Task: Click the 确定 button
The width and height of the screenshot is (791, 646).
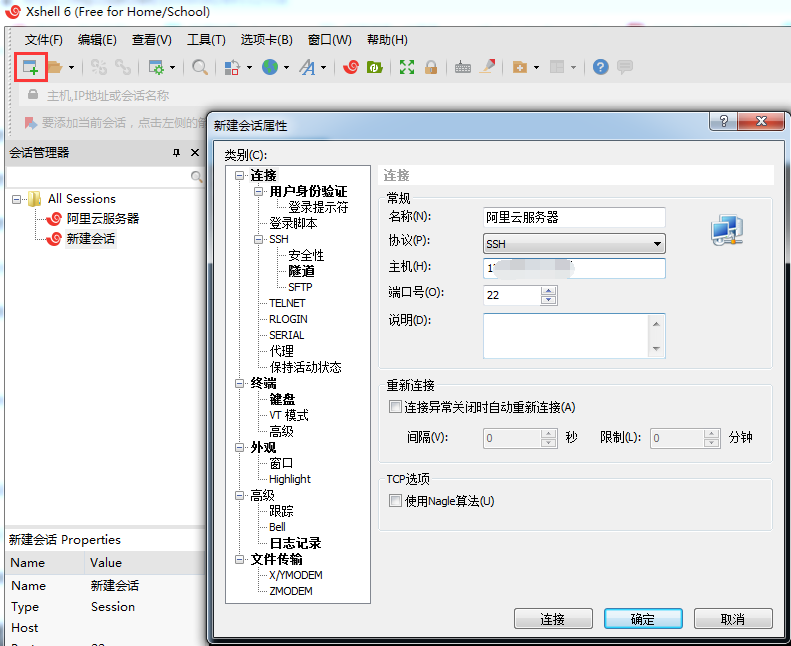Action: (643, 619)
